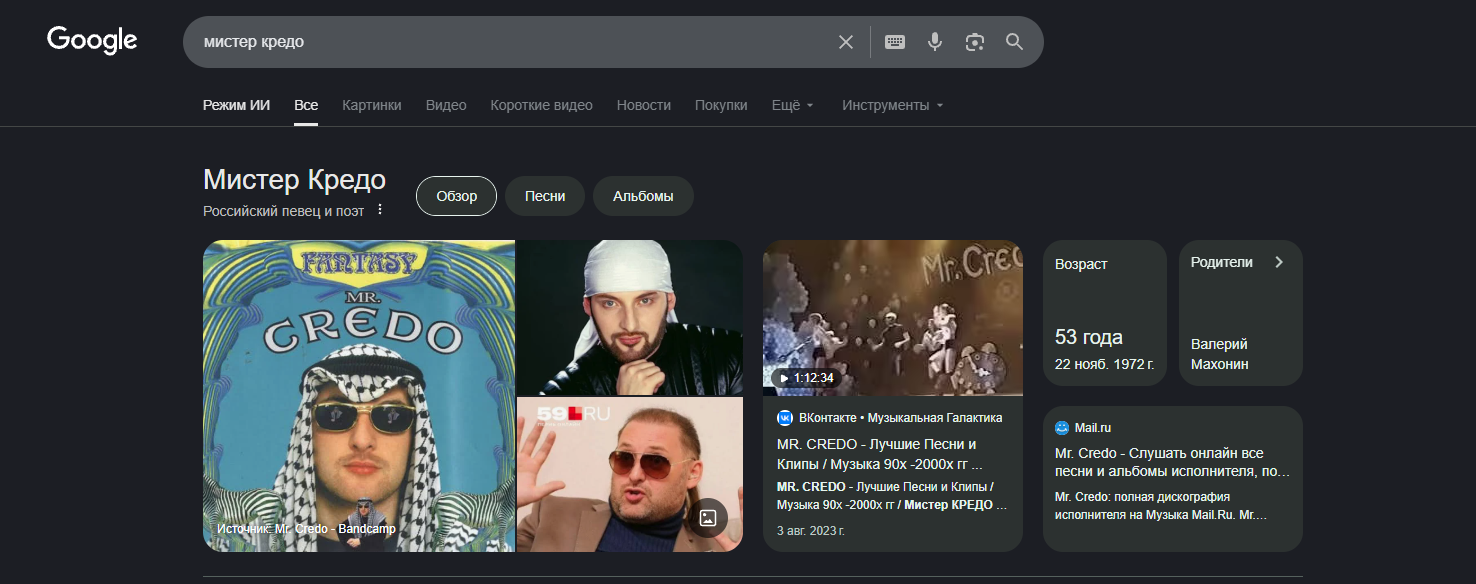Open the photo of man in white bandana

630,317
